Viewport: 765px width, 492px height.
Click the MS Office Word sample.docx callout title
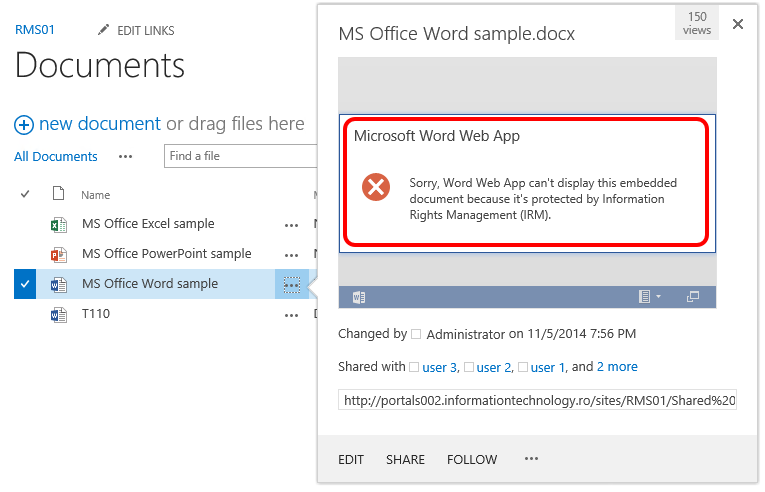click(457, 34)
